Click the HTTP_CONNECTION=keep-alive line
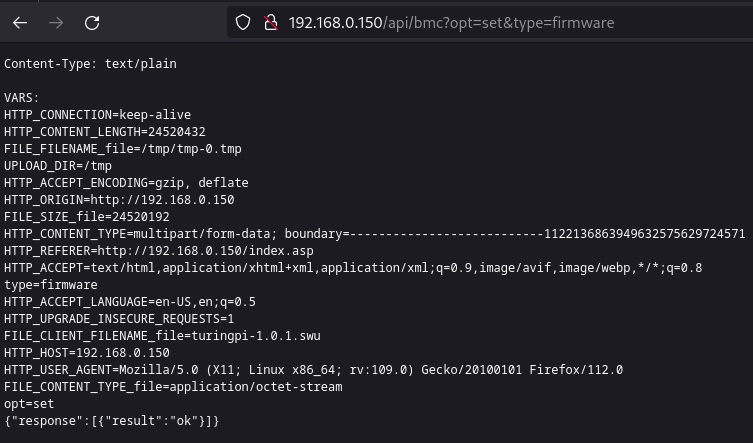This screenshot has width=753, height=443. pos(97,115)
